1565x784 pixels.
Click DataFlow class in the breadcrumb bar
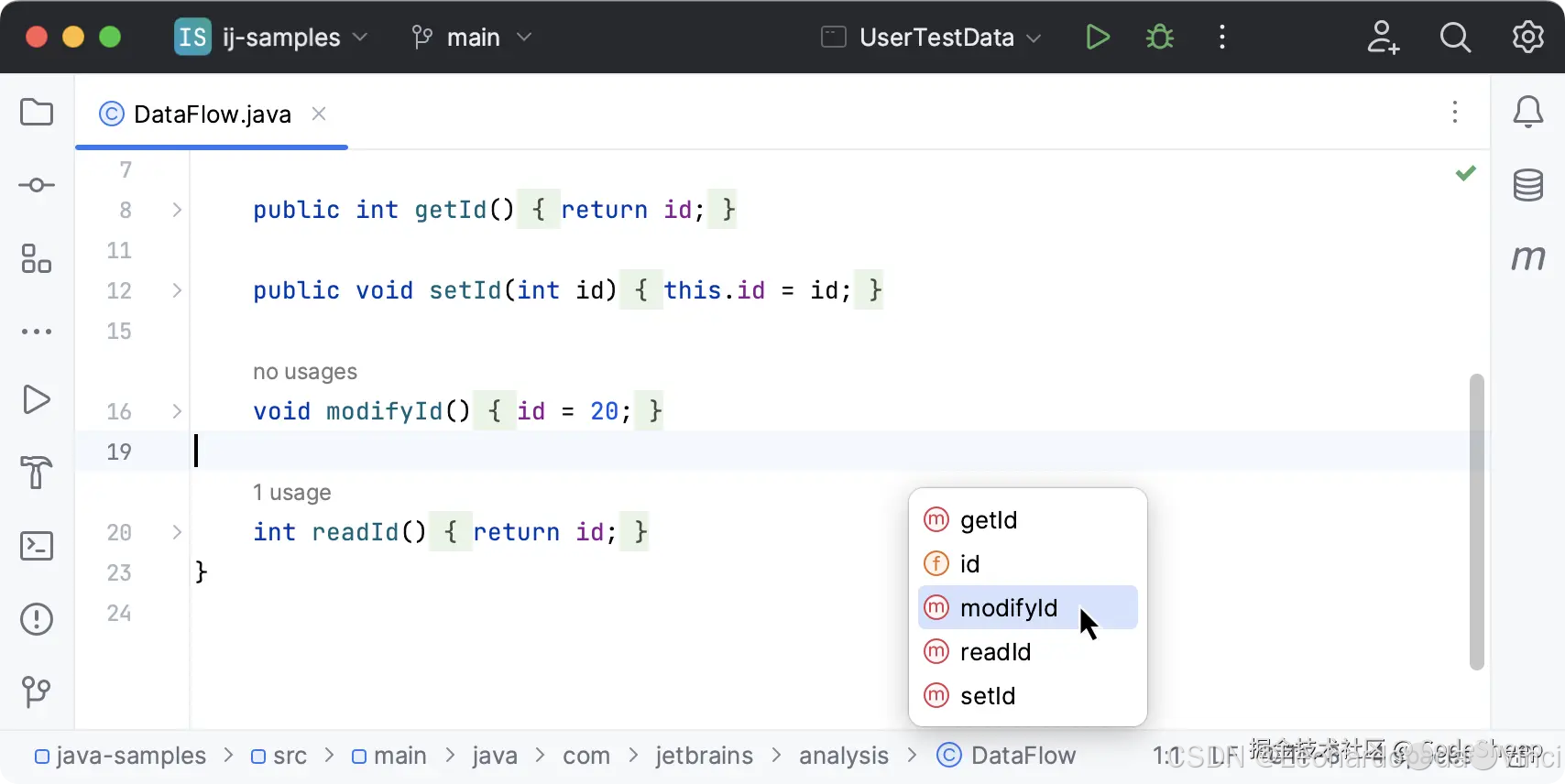[1006, 756]
